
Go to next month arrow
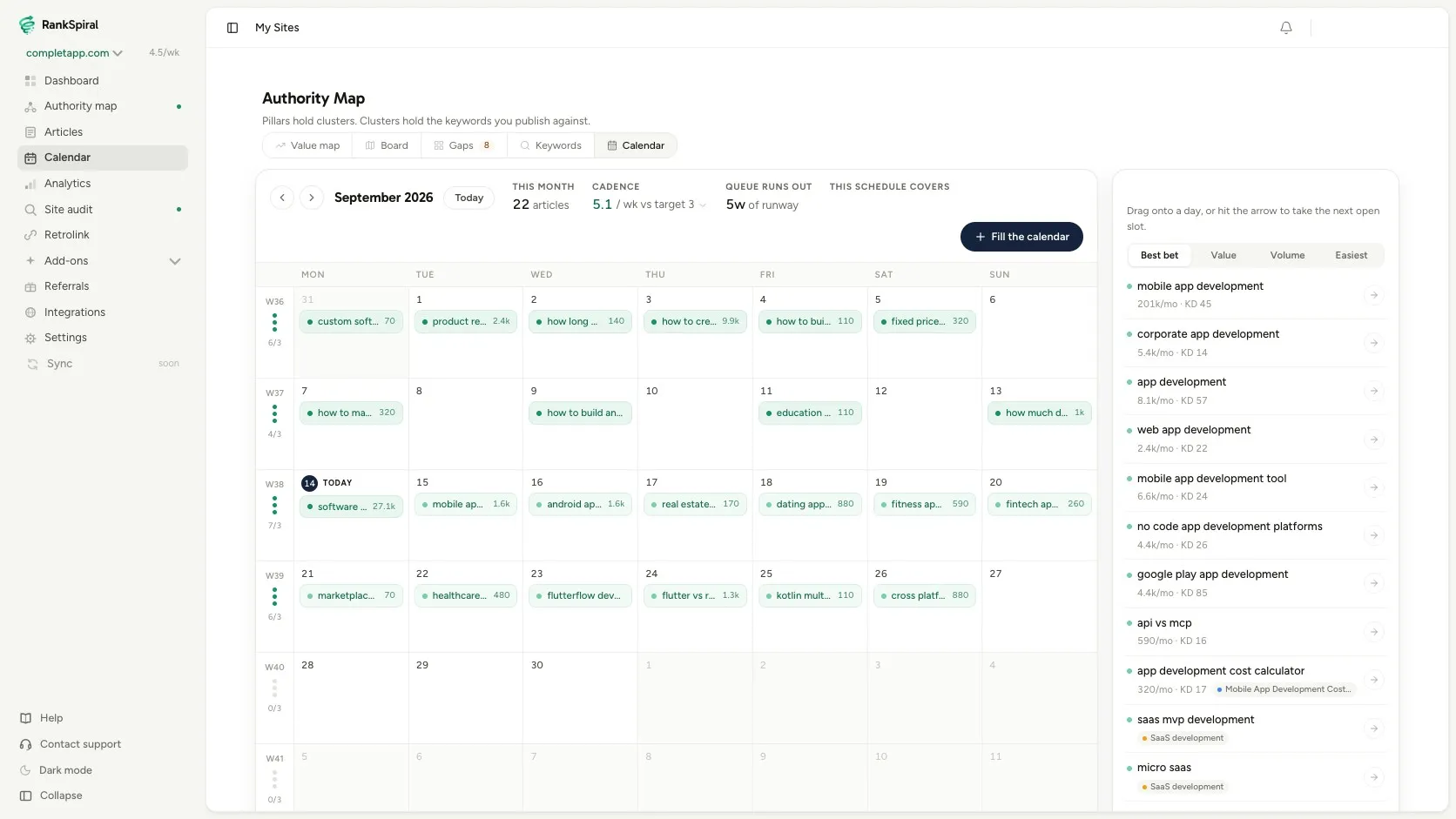pyautogui.click(x=312, y=198)
